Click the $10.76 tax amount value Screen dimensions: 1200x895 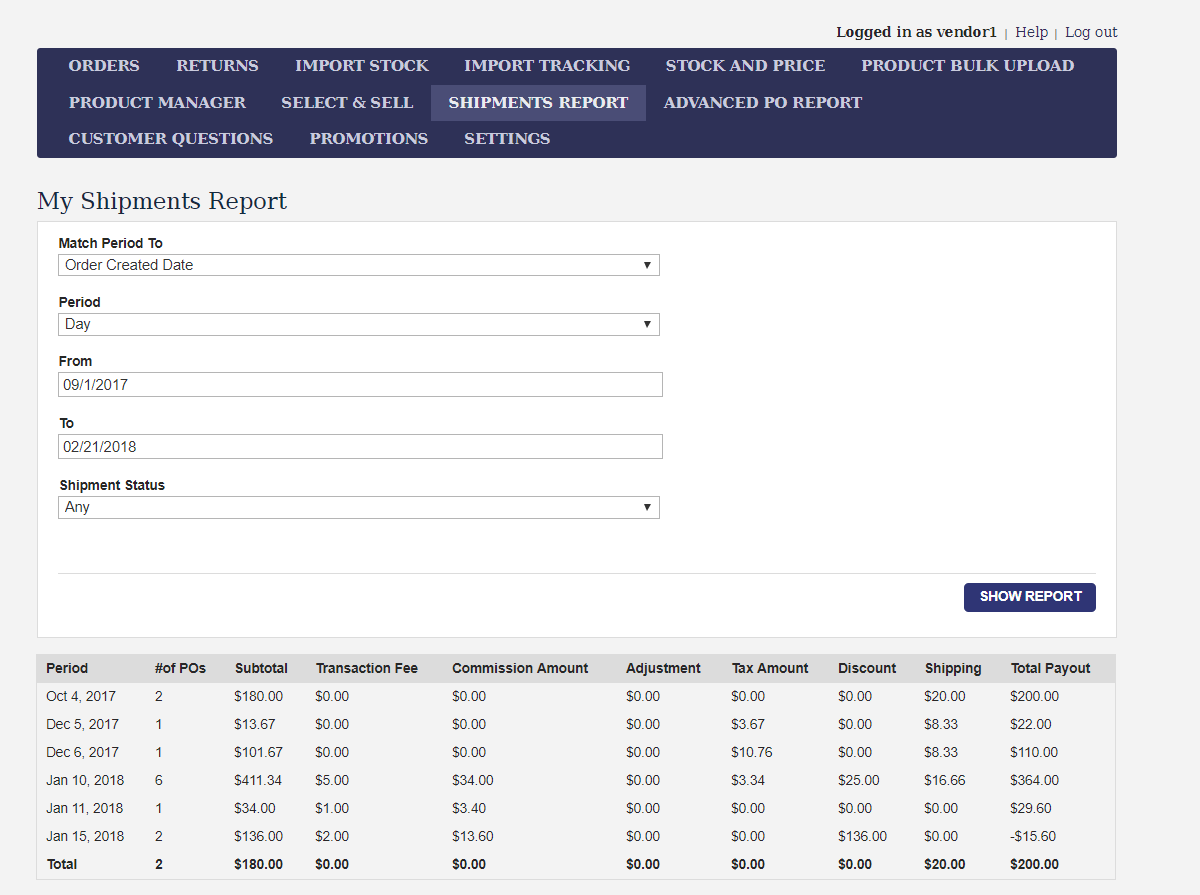(752, 752)
